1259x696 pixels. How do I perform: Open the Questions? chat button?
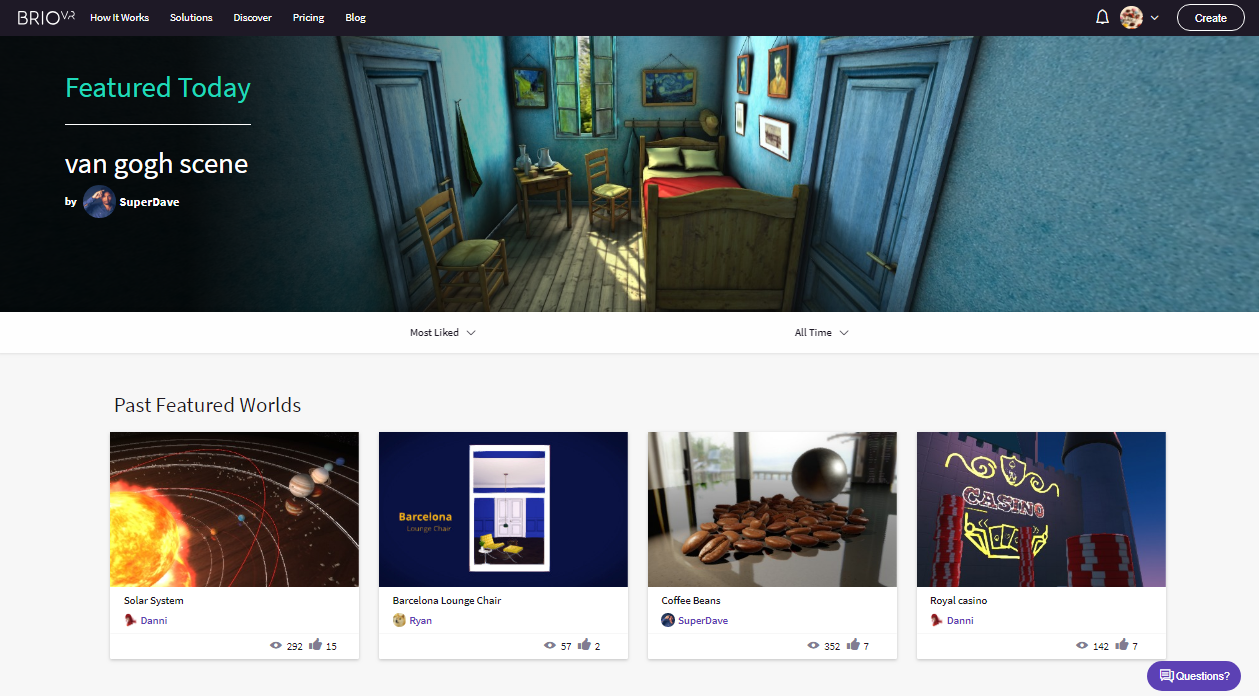click(x=1194, y=676)
